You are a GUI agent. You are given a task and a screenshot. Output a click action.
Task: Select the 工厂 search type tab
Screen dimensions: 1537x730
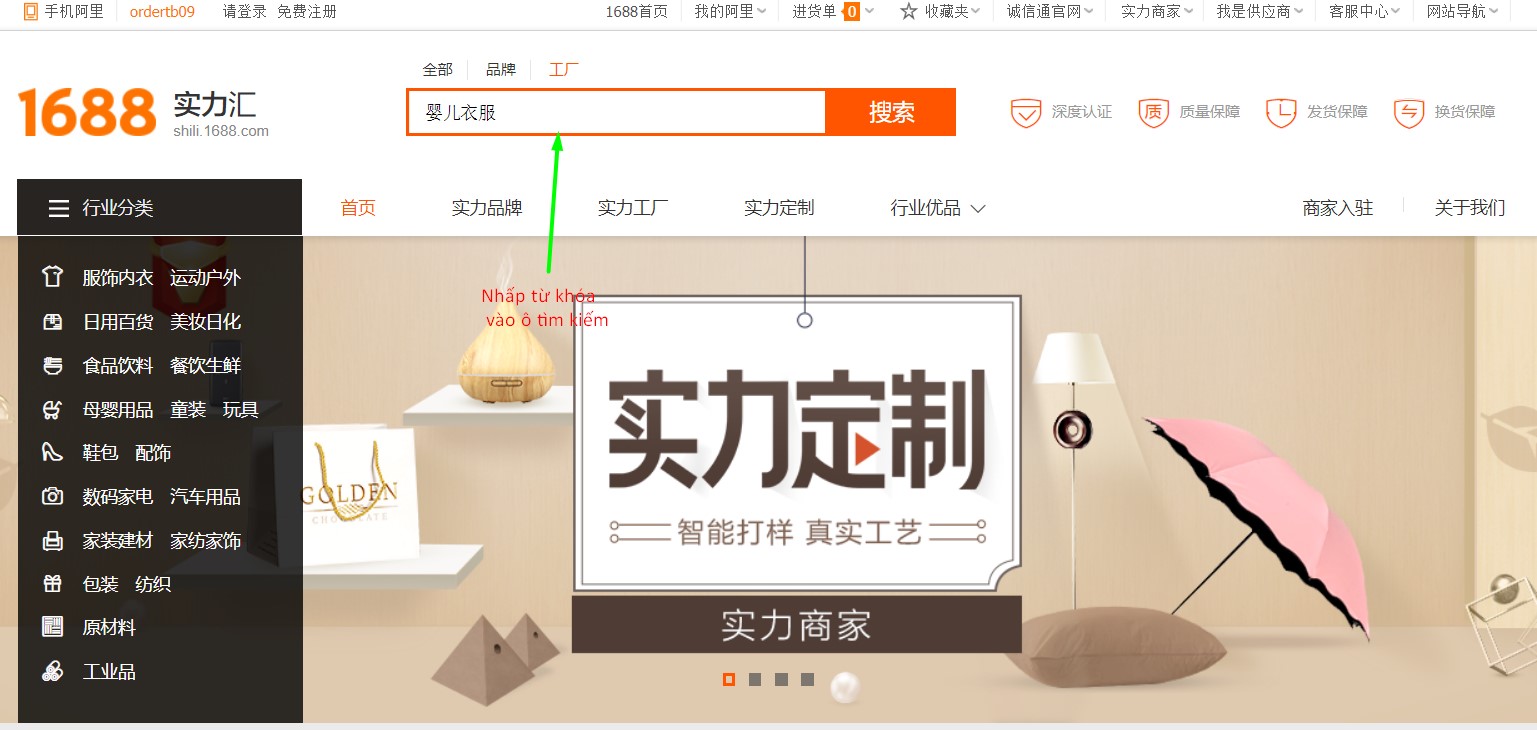pos(564,69)
